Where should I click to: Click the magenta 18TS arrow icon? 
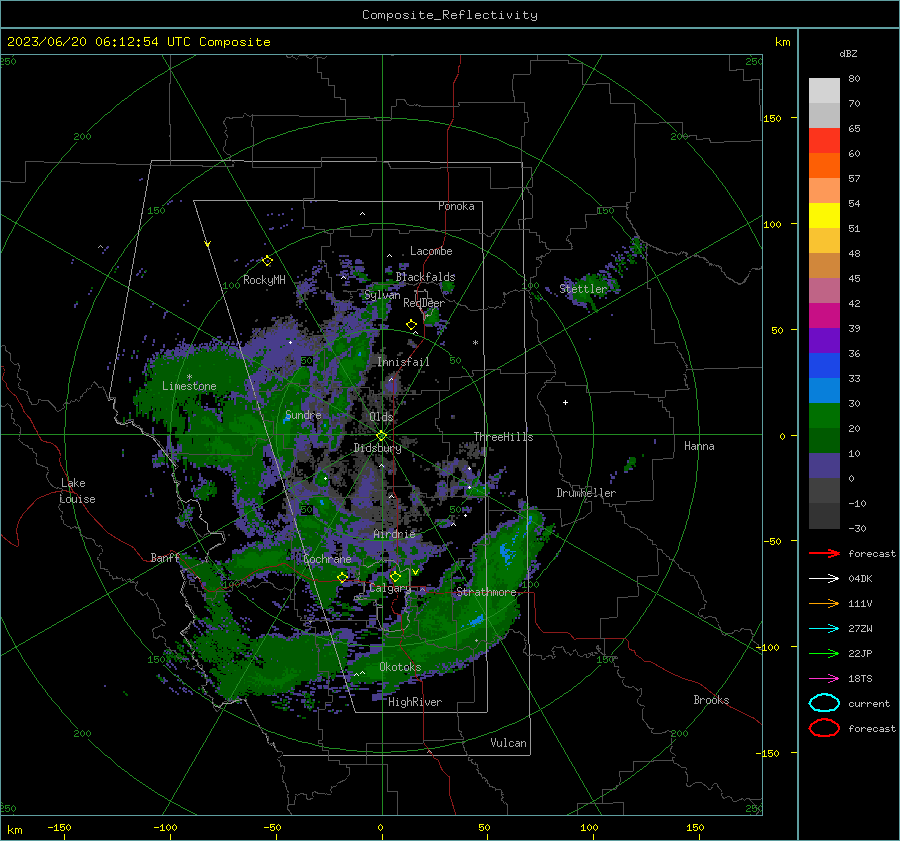click(x=824, y=679)
